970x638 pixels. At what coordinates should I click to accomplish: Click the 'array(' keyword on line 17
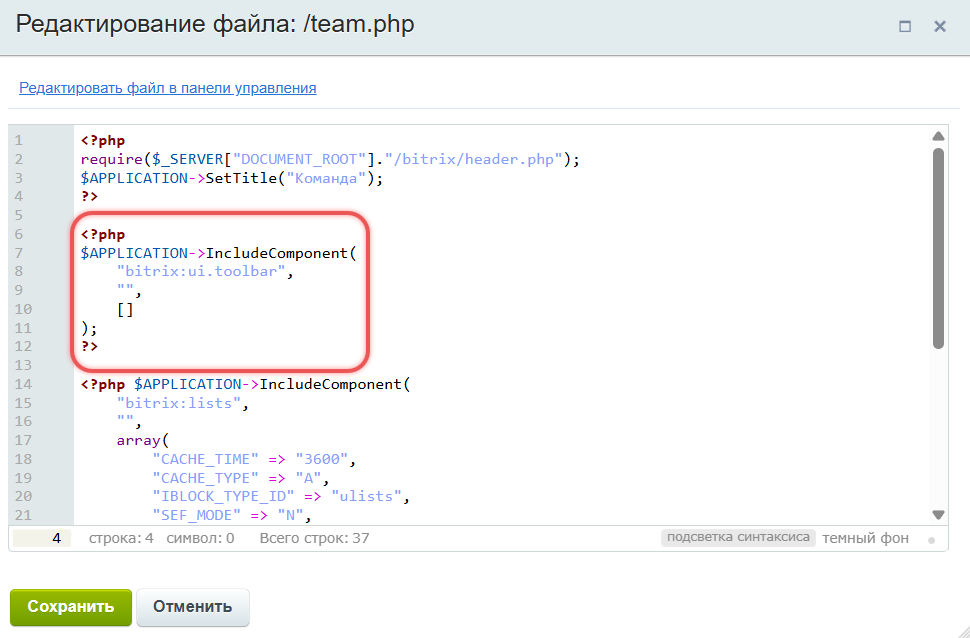[x=142, y=441]
